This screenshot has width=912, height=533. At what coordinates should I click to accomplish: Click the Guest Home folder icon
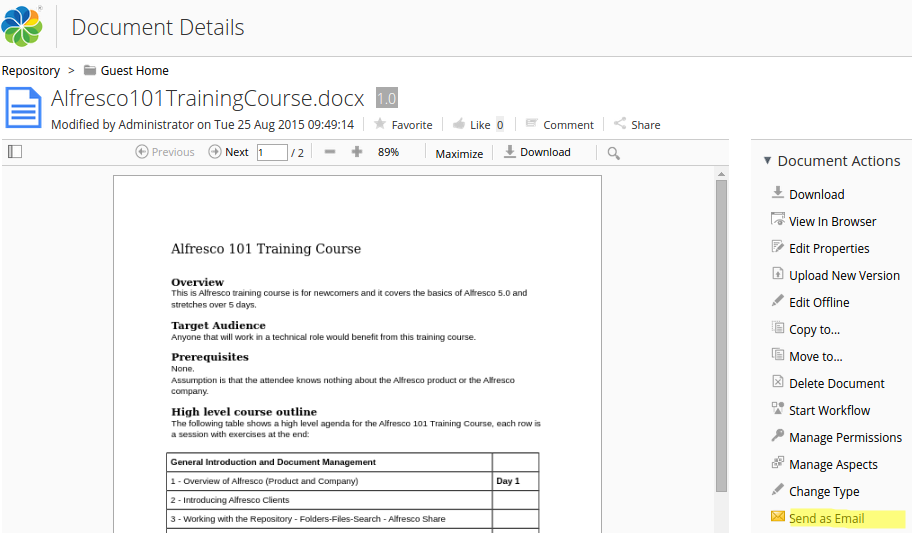pos(90,70)
